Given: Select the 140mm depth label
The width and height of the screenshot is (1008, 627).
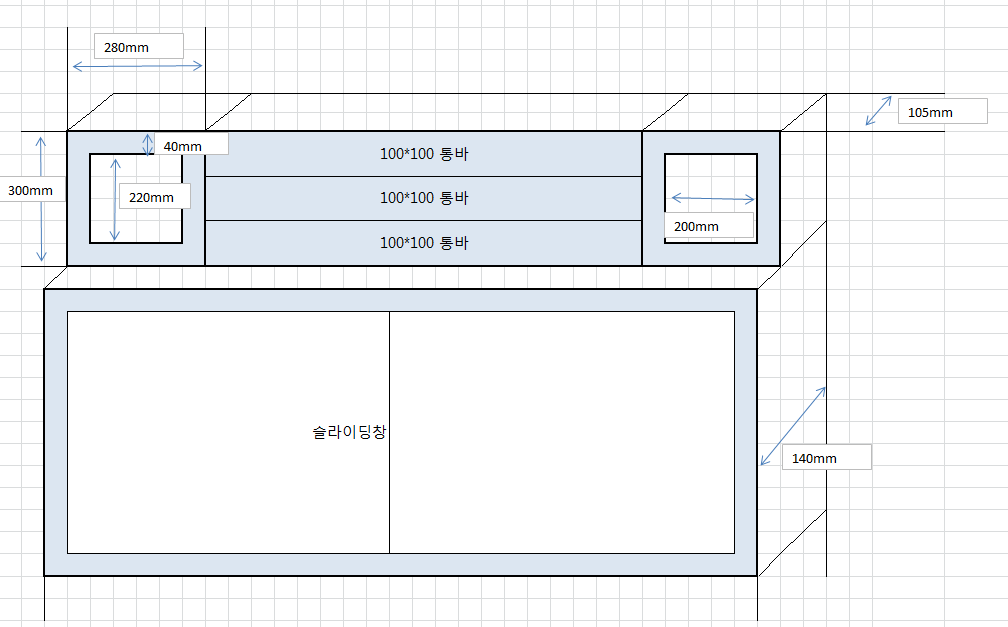Looking at the screenshot, I should coord(827,458).
